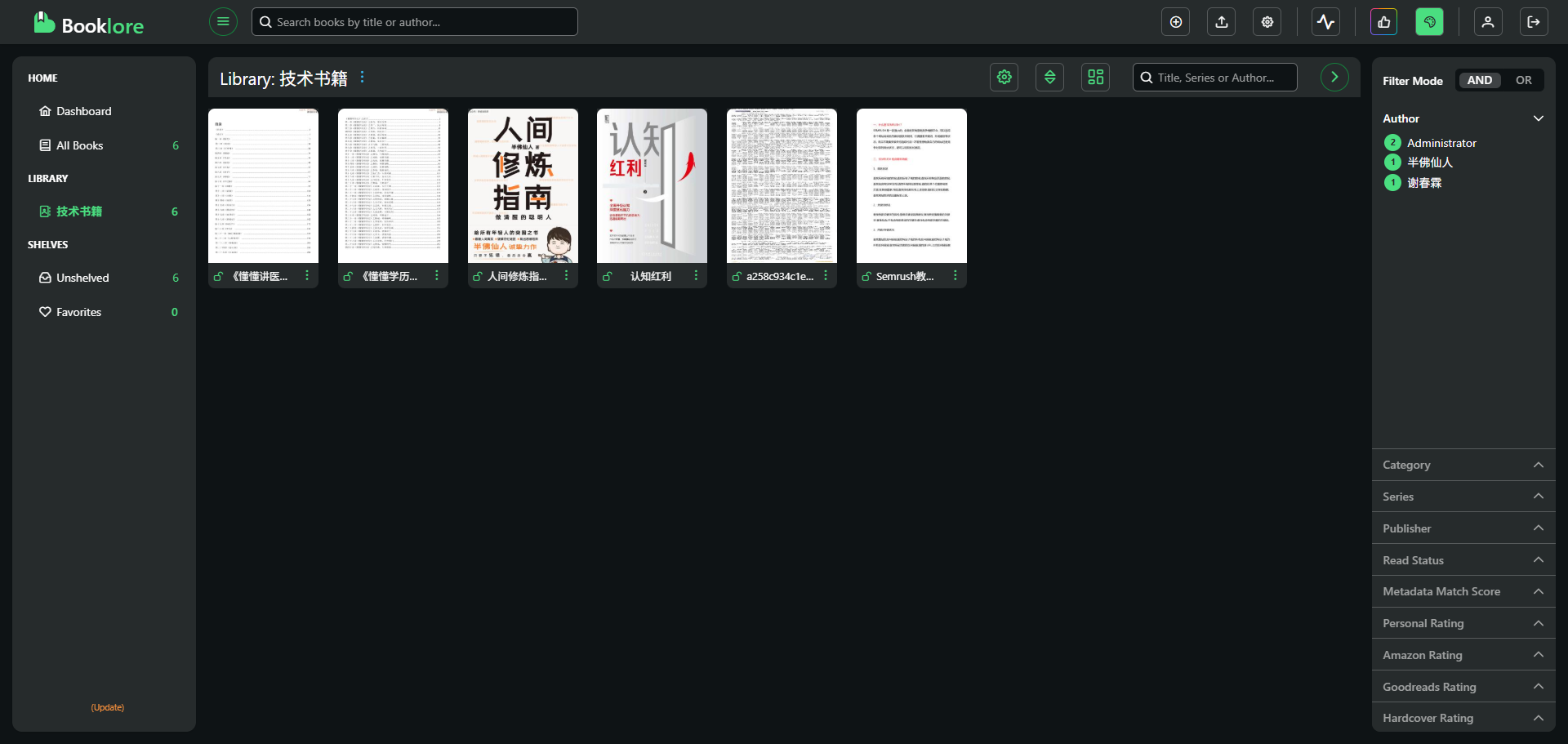Collapse filter panel with arrow button
Viewport: 1568px width, 744px height.
[x=1334, y=77]
